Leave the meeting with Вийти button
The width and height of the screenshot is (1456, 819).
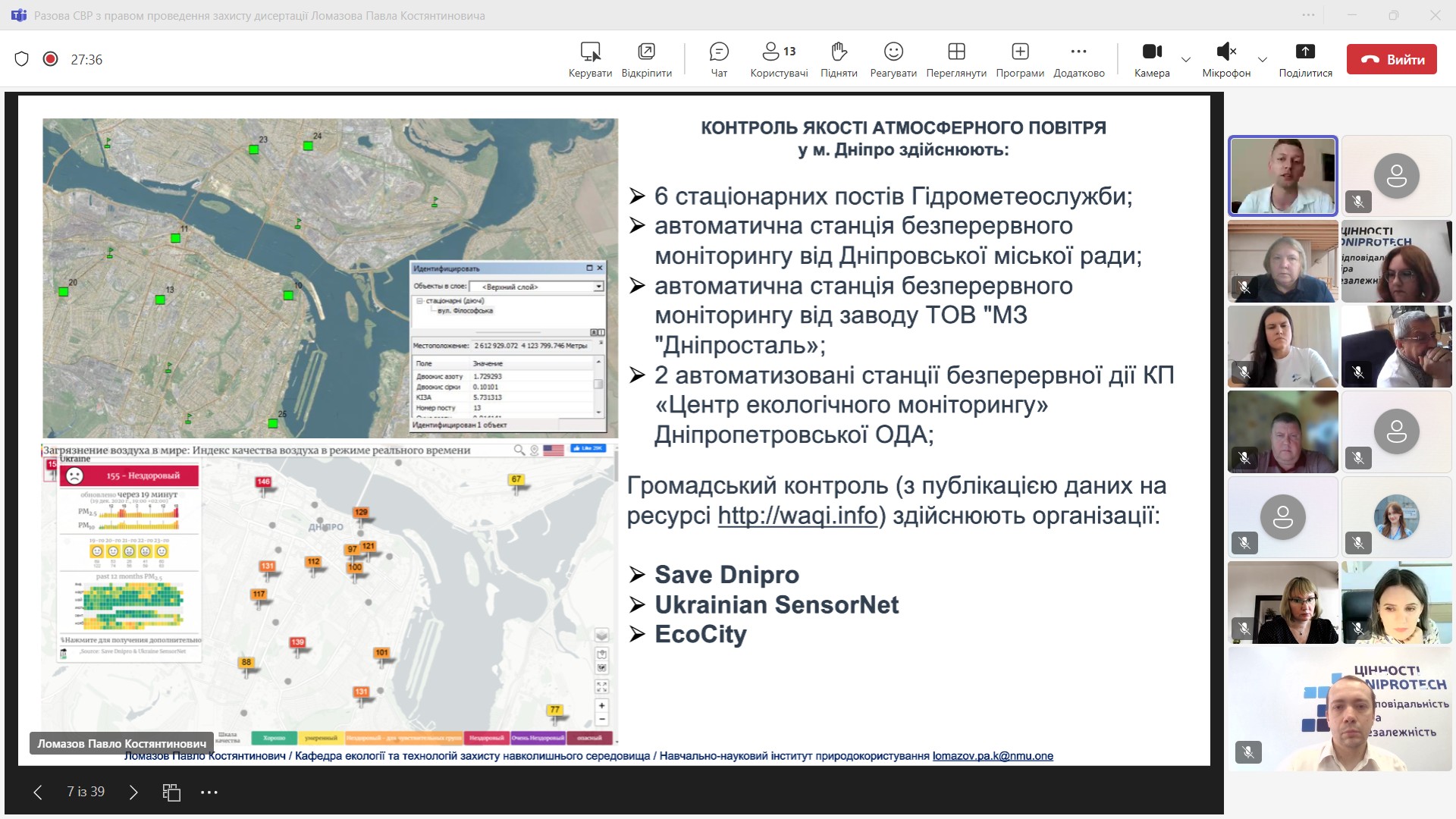tap(1392, 59)
